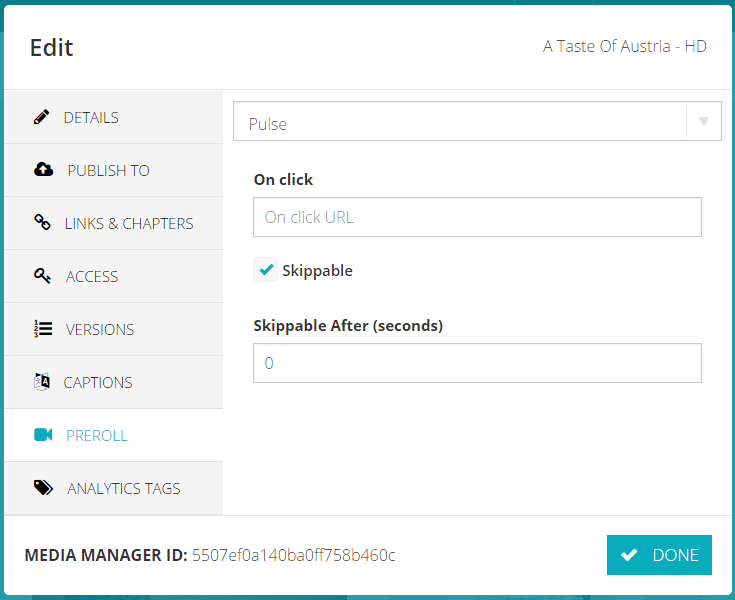Switch to the Details tab
The height and width of the screenshot is (600, 735).
click(x=91, y=117)
